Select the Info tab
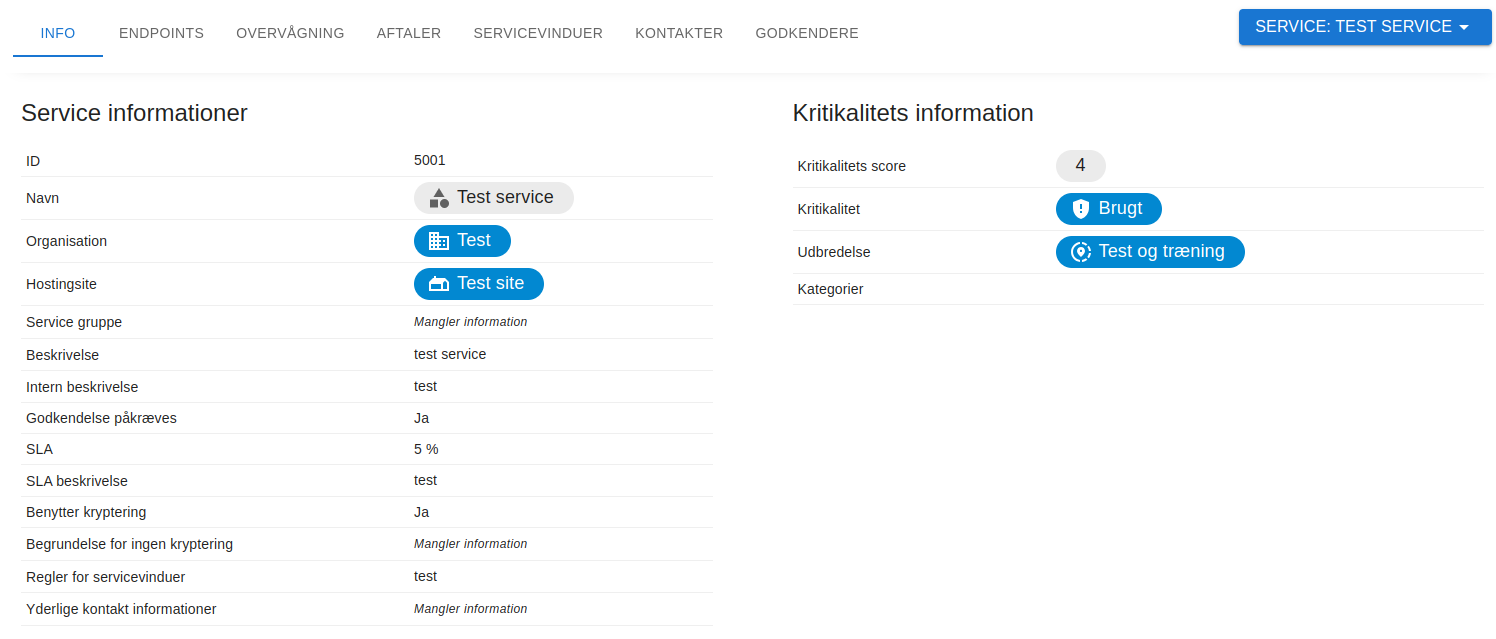Viewport: 1496px width, 639px height. [x=58, y=33]
